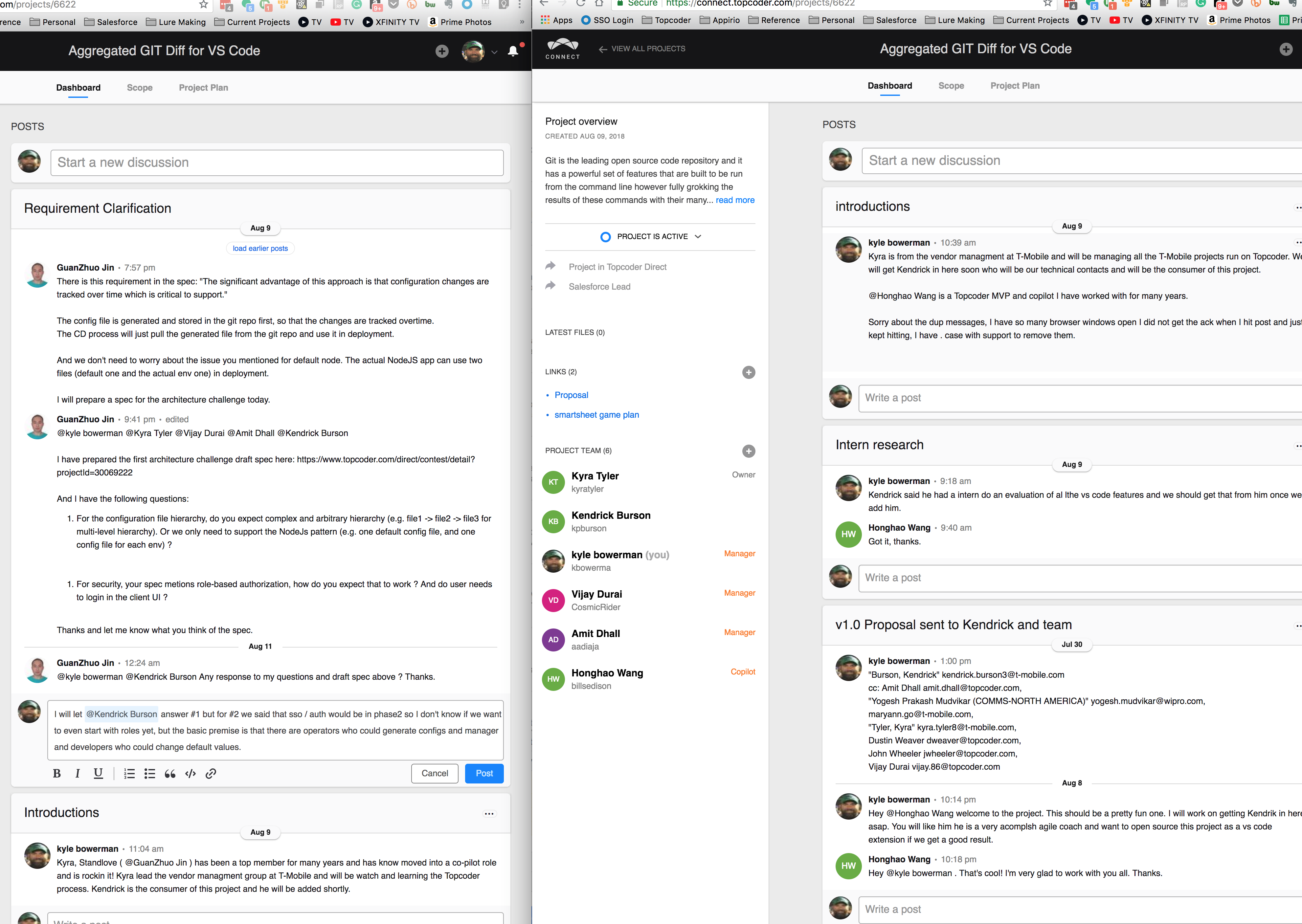Image resolution: width=1302 pixels, height=924 pixels.
Task: Open SSO Login bookmark
Action: click(x=607, y=20)
